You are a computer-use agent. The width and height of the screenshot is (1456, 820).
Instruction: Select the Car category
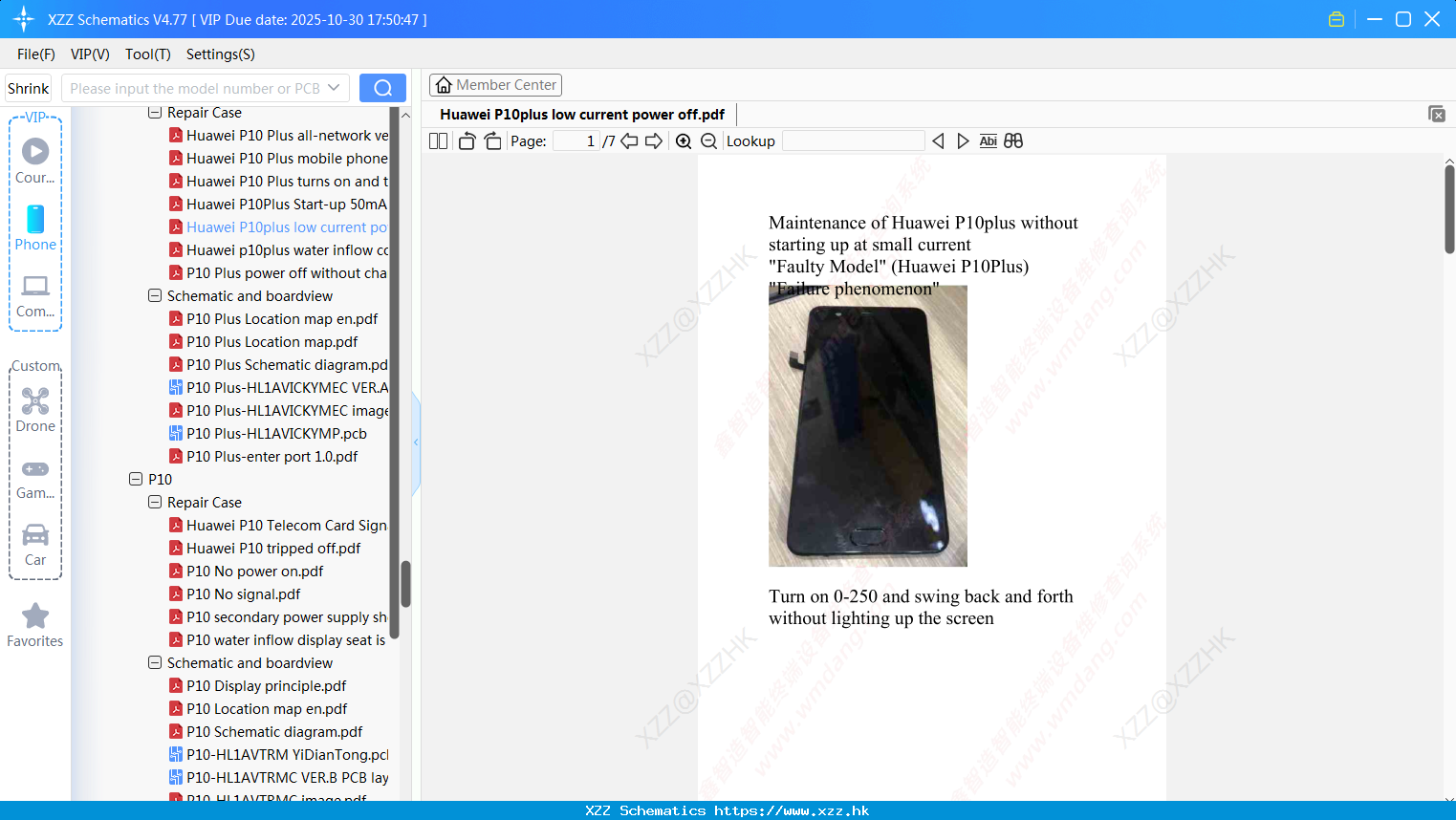(35, 545)
